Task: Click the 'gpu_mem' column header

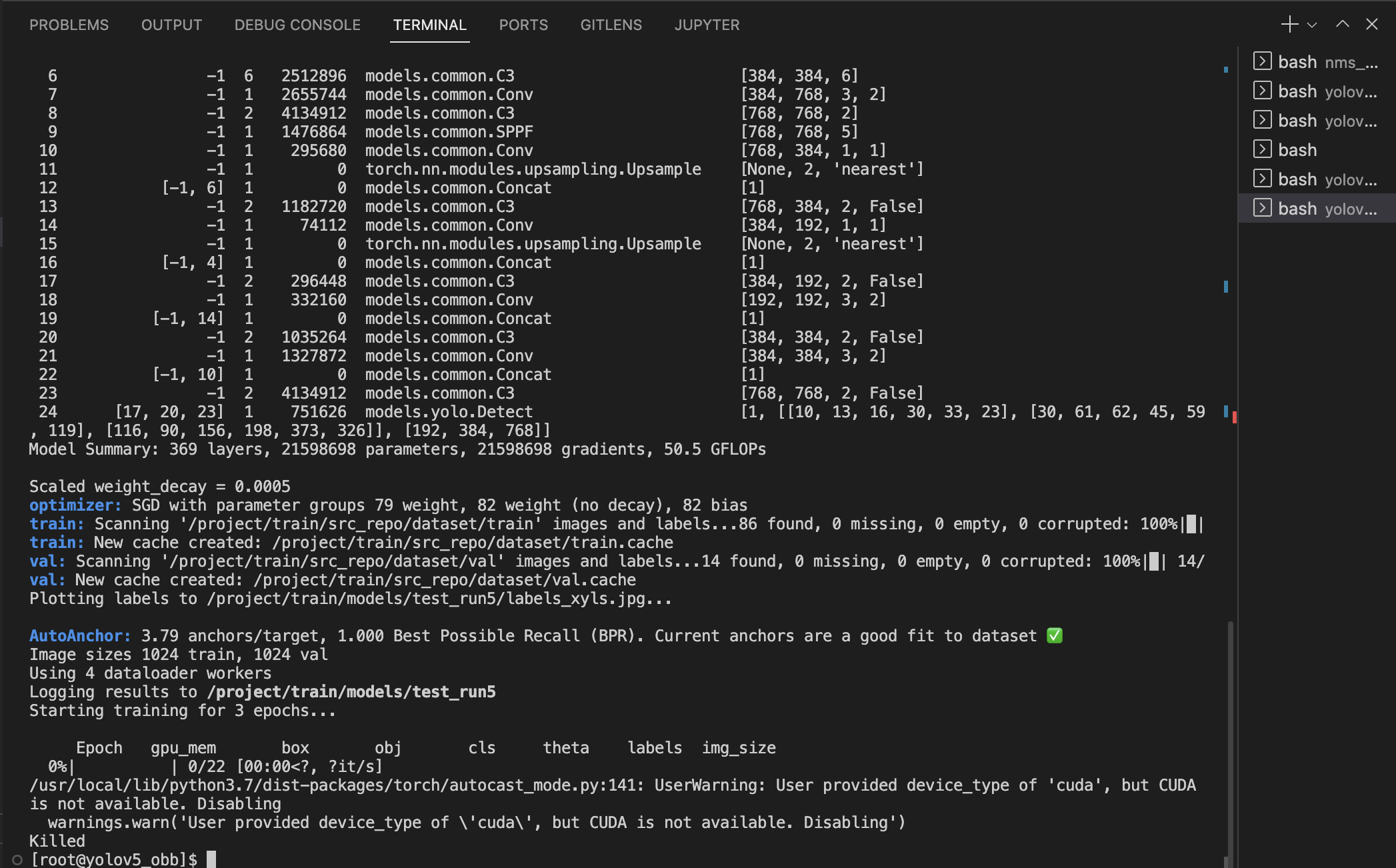Action: (x=183, y=748)
